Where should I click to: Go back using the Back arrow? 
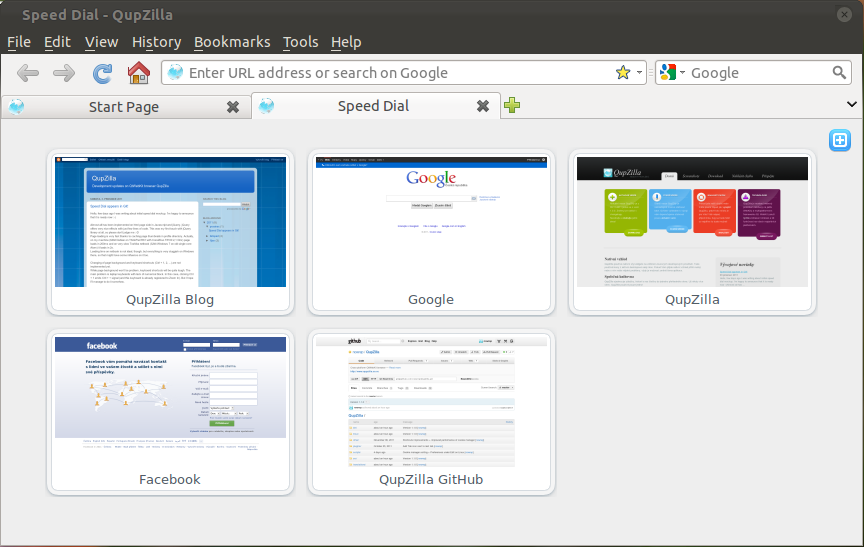[x=28, y=73]
